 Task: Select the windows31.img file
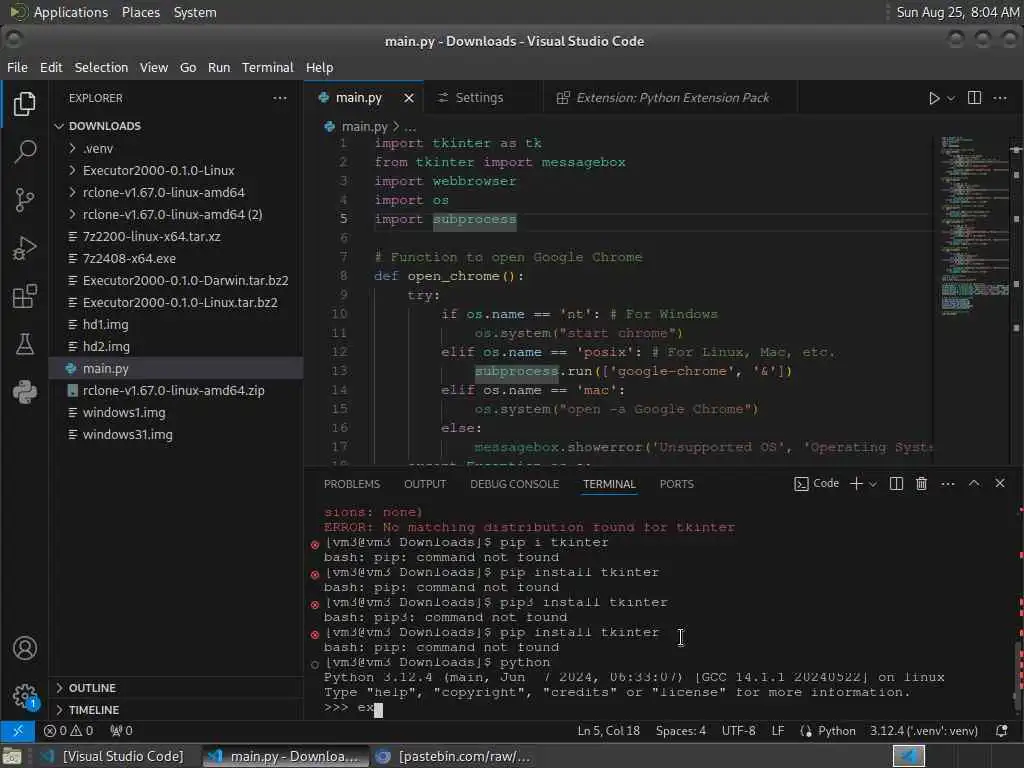point(176,434)
